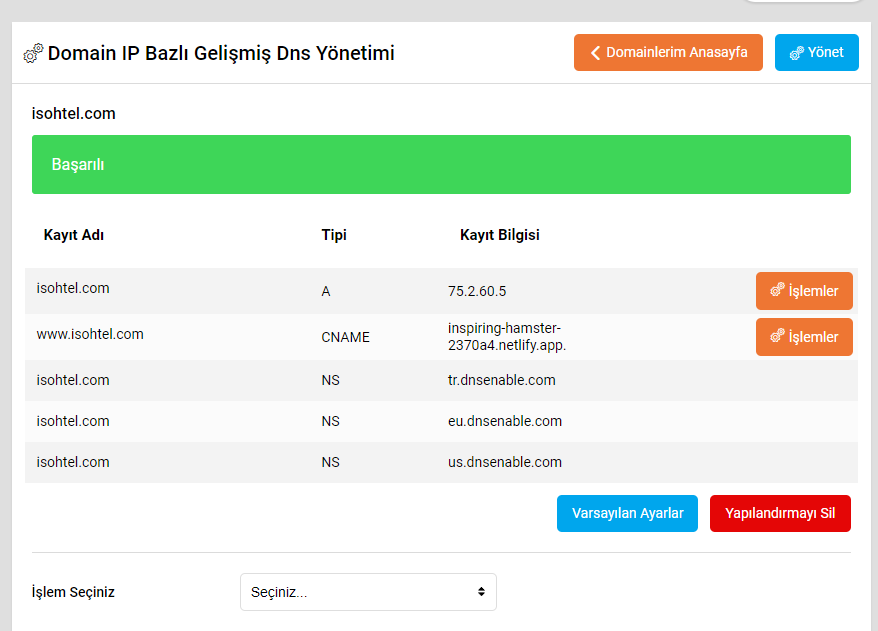Click the gears icon beside the page title

pyautogui.click(x=33, y=54)
